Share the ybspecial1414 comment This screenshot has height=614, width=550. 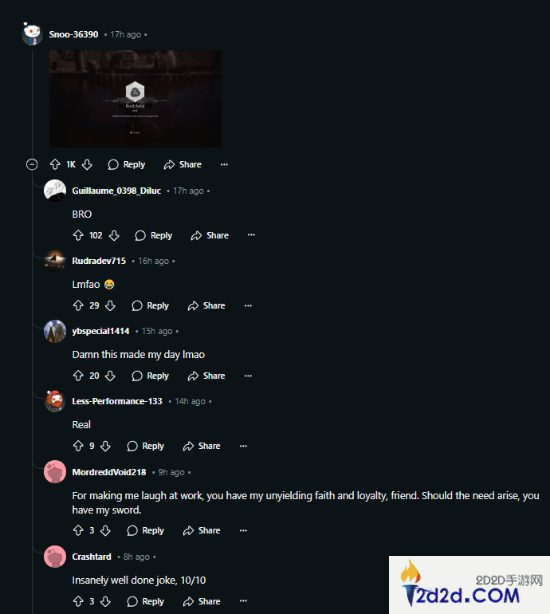click(x=206, y=376)
